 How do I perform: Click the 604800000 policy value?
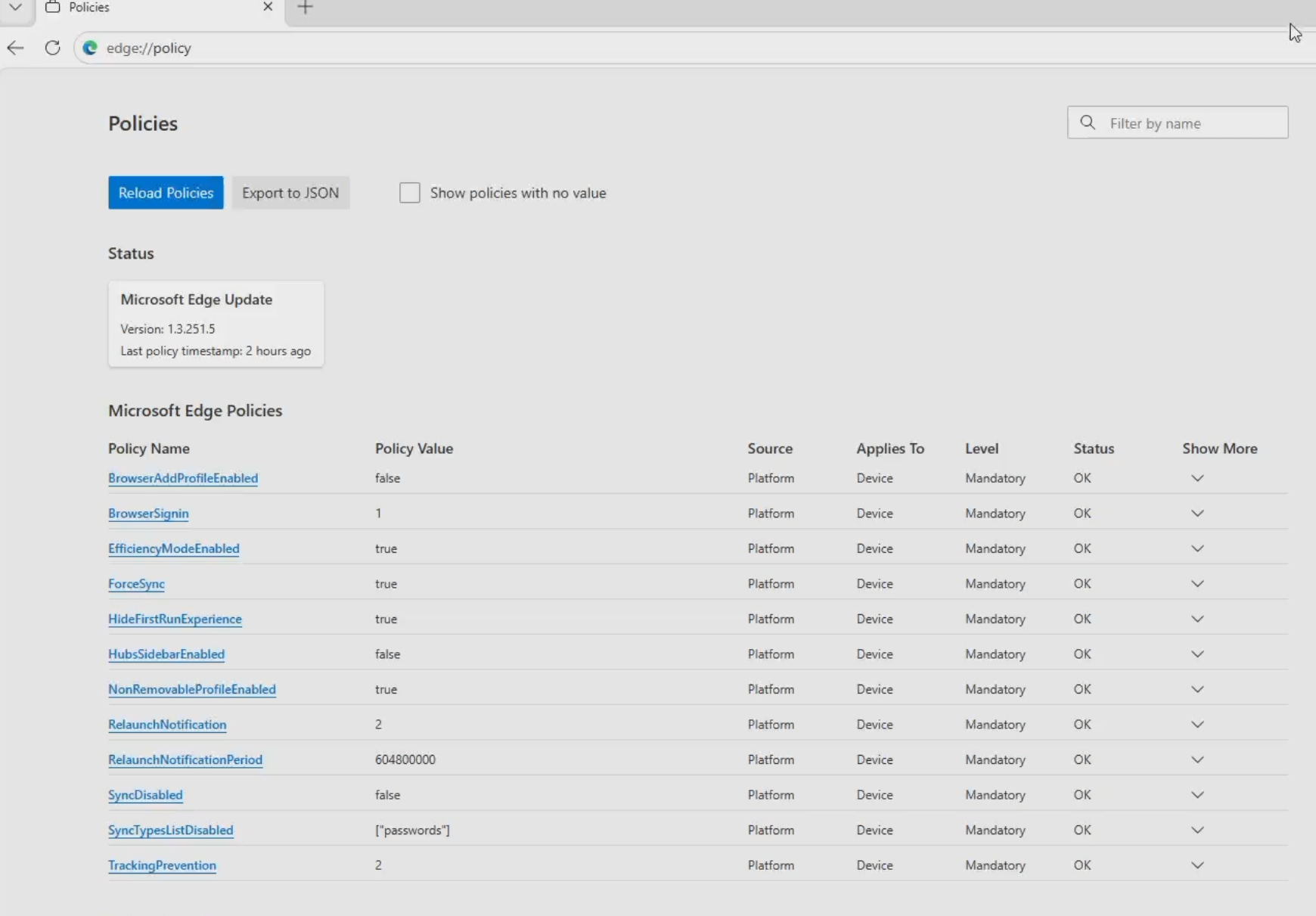405,759
